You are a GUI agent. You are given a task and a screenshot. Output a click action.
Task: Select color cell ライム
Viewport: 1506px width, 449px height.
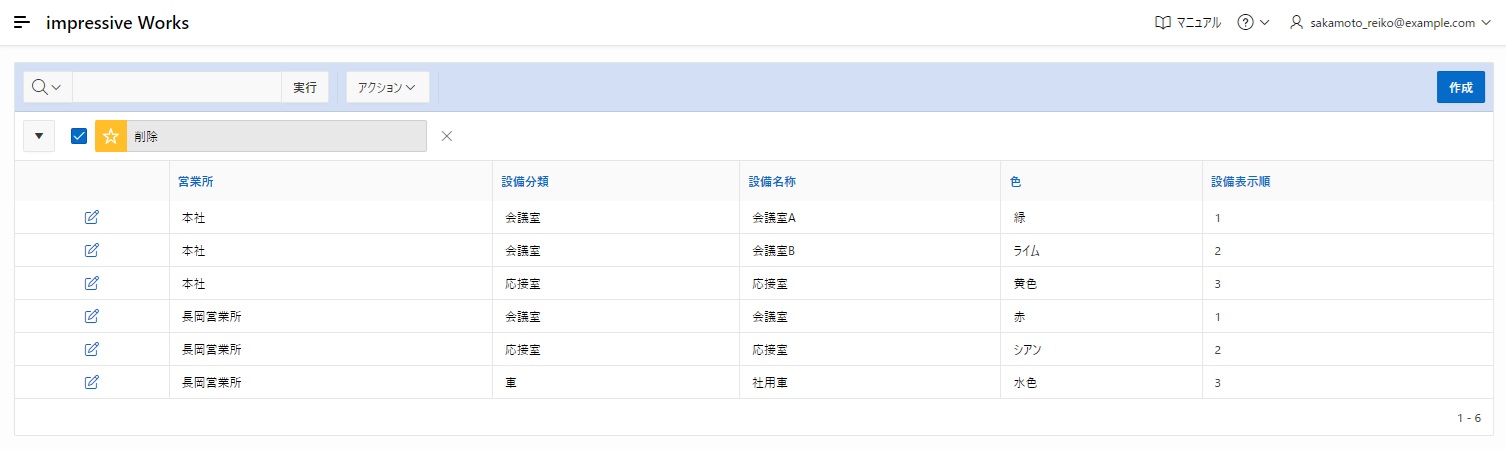tap(1101, 250)
